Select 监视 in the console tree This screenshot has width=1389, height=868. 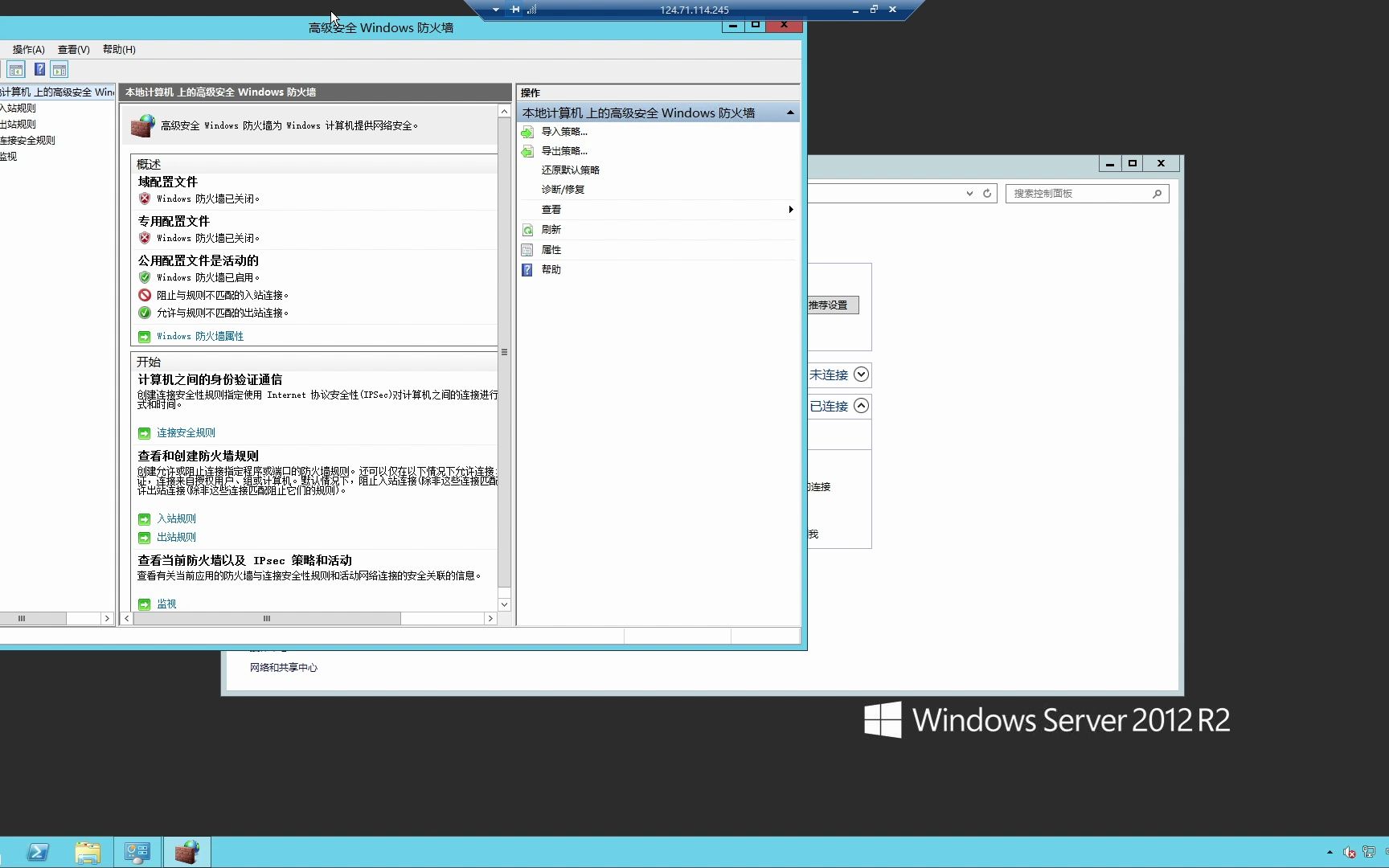[8, 157]
